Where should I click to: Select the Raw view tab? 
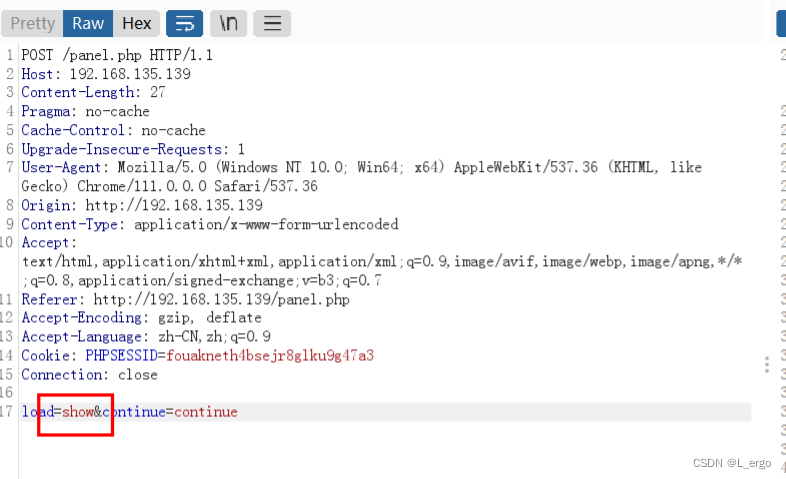[88, 24]
